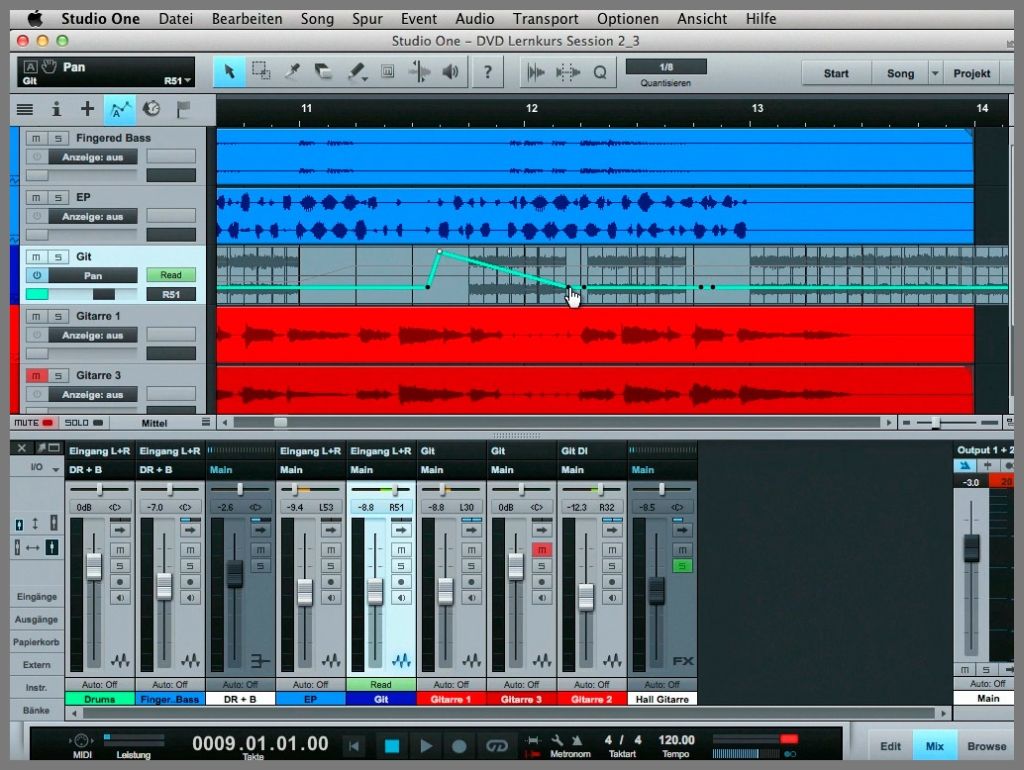
Task: Solo the Gitarre 1 track
Action: (x=58, y=316)
